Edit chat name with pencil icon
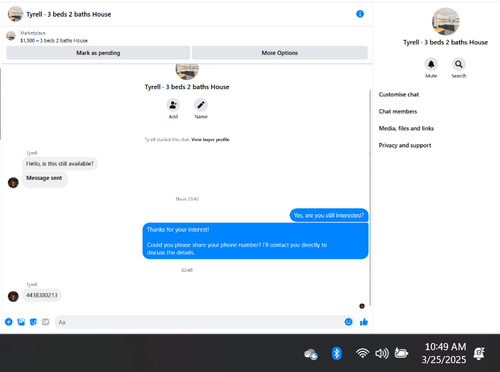500x372 pixels. (x=201, y=105)
